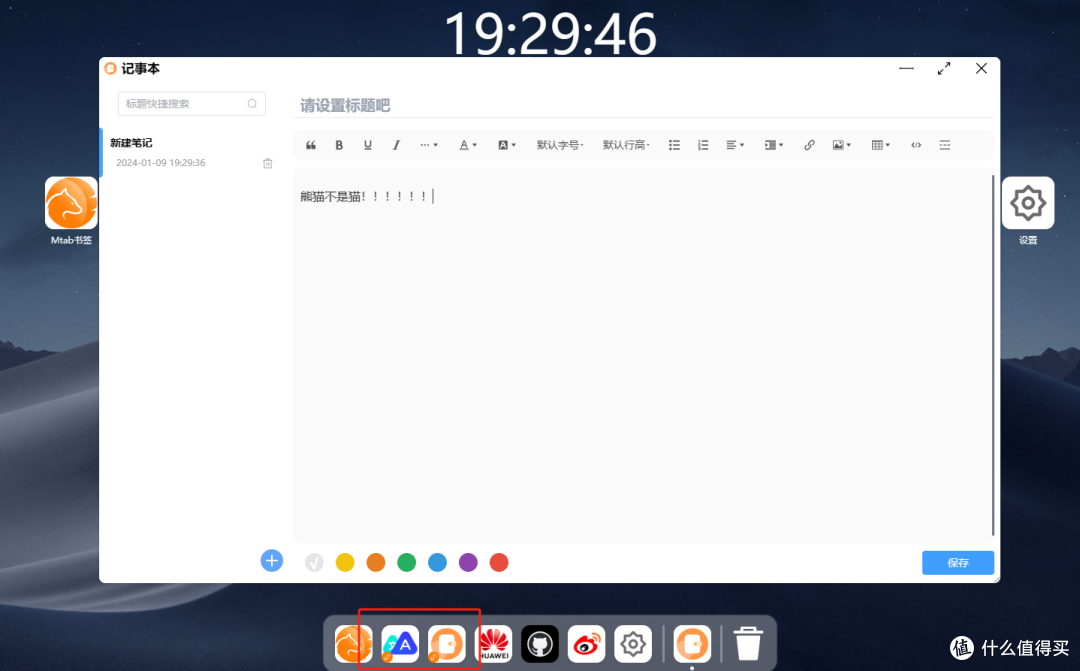Screen dimensions: 1080x671
Task: Insert a numbered list
Action: [703, 145]
